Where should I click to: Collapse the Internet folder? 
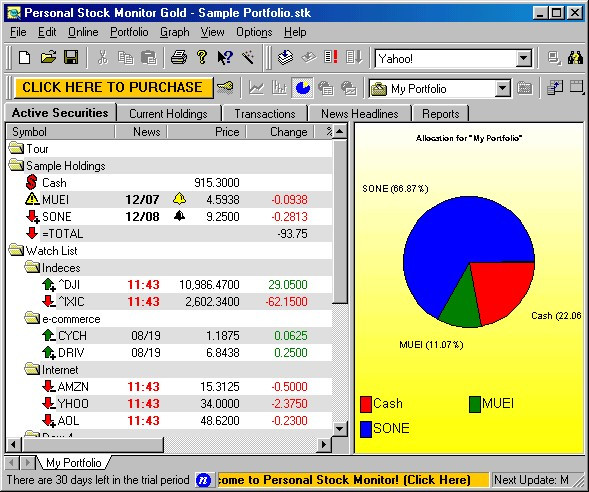[x=32, y=369]
